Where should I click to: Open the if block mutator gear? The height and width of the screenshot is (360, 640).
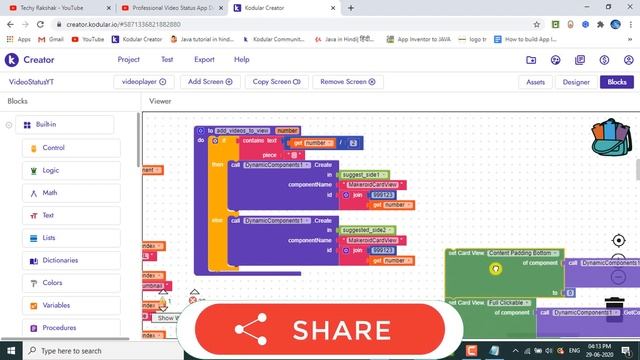pyautogui.click(x=215, y=141)
